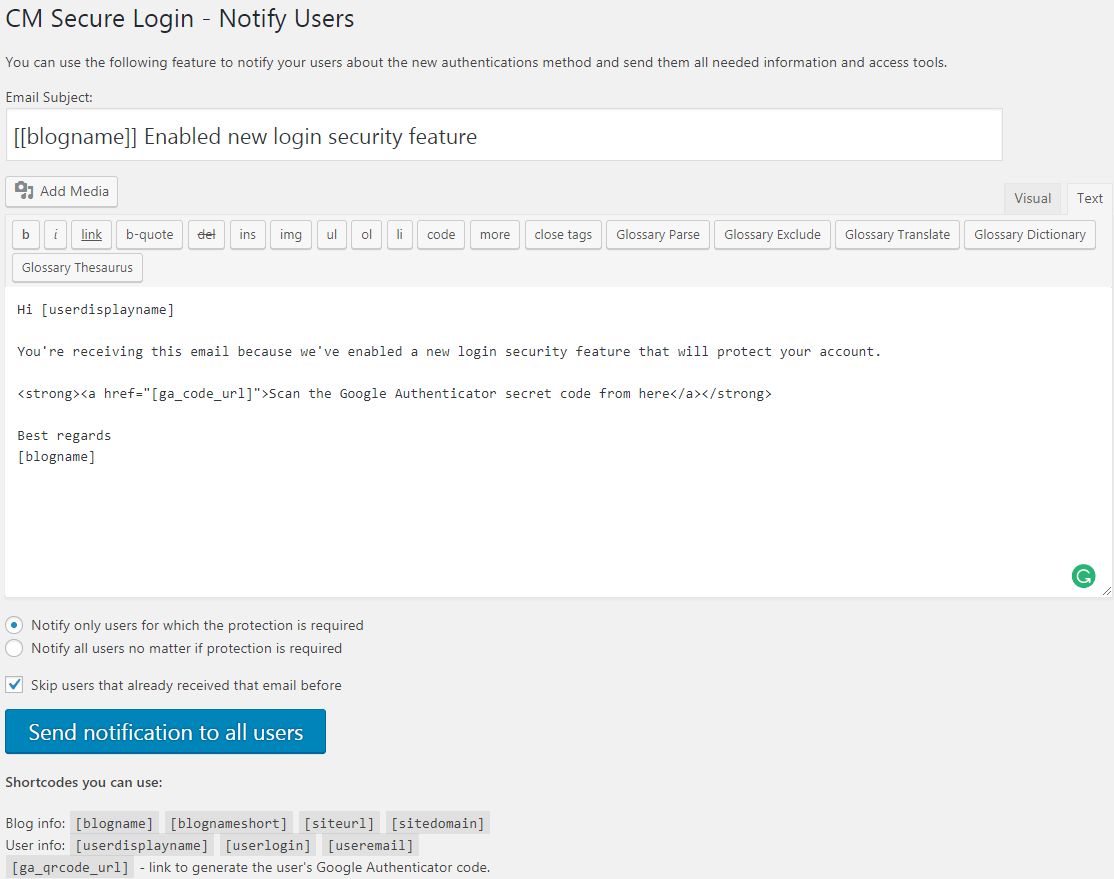This screenshot has height=879, width=1114.
Task: Click Send notification to all users
Action: pyautogui.click(x=165, y=732)
